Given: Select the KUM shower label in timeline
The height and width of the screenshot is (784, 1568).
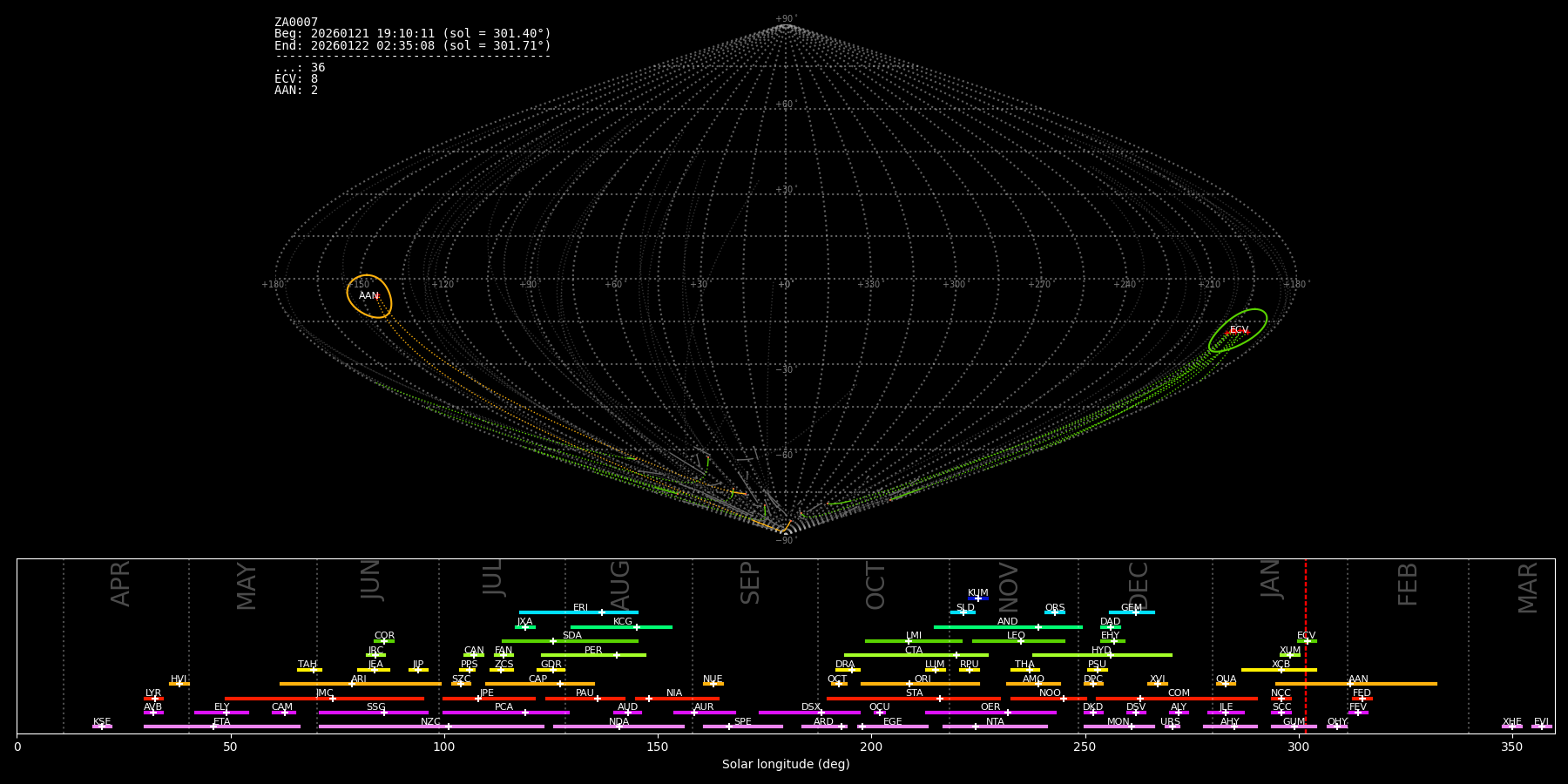Looking at the screenshot, I should pos(978,593).
